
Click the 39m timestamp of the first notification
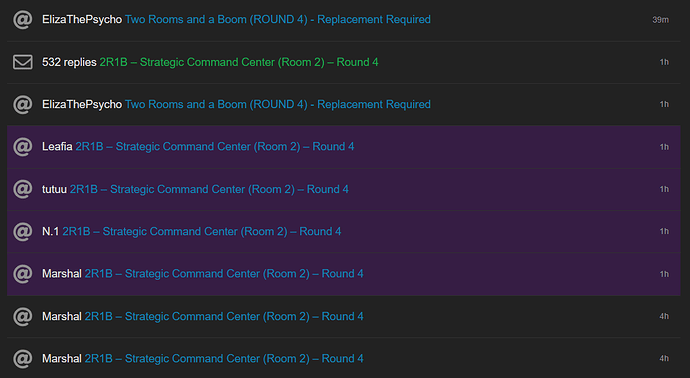tap(661, 20)
